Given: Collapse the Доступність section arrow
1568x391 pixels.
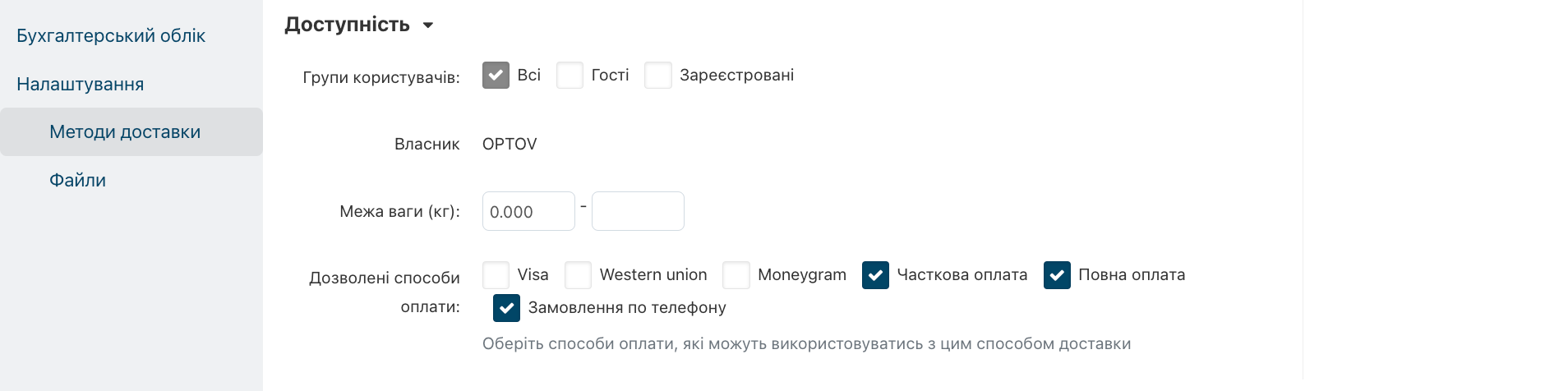Looking at the screenshot, I should [x=427, y=25].
